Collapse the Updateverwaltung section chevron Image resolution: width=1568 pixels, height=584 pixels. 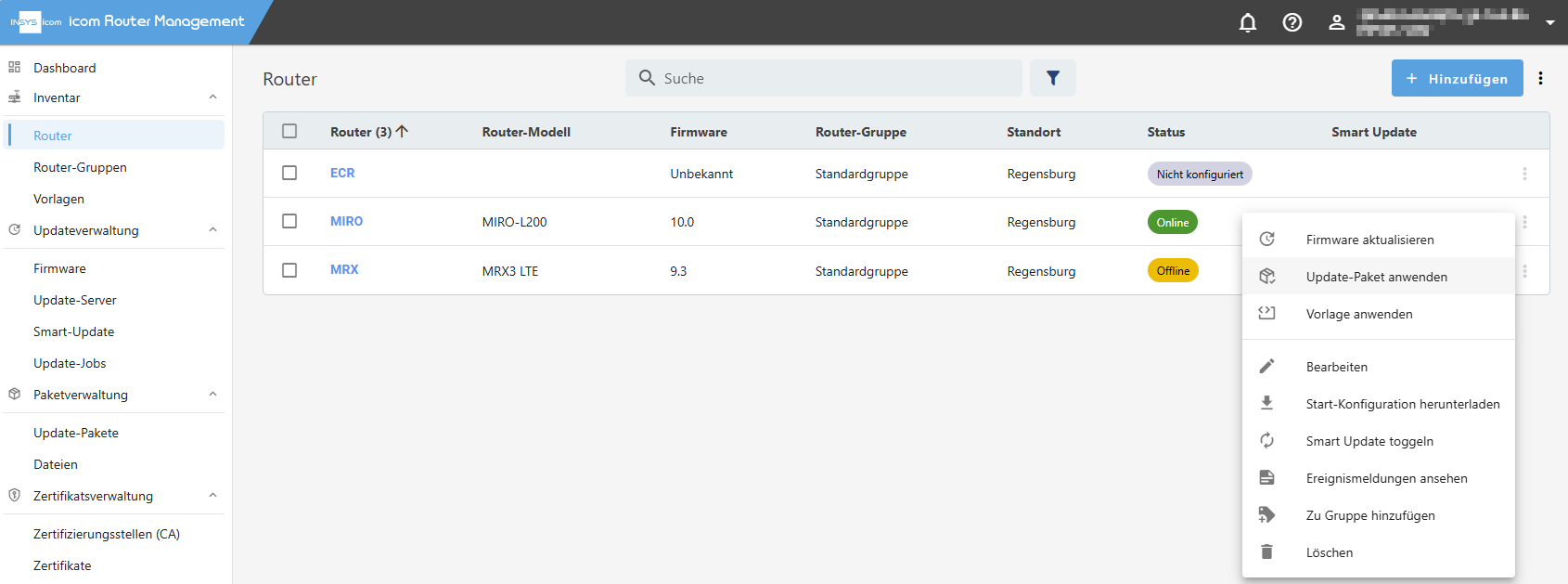point(212,230)
